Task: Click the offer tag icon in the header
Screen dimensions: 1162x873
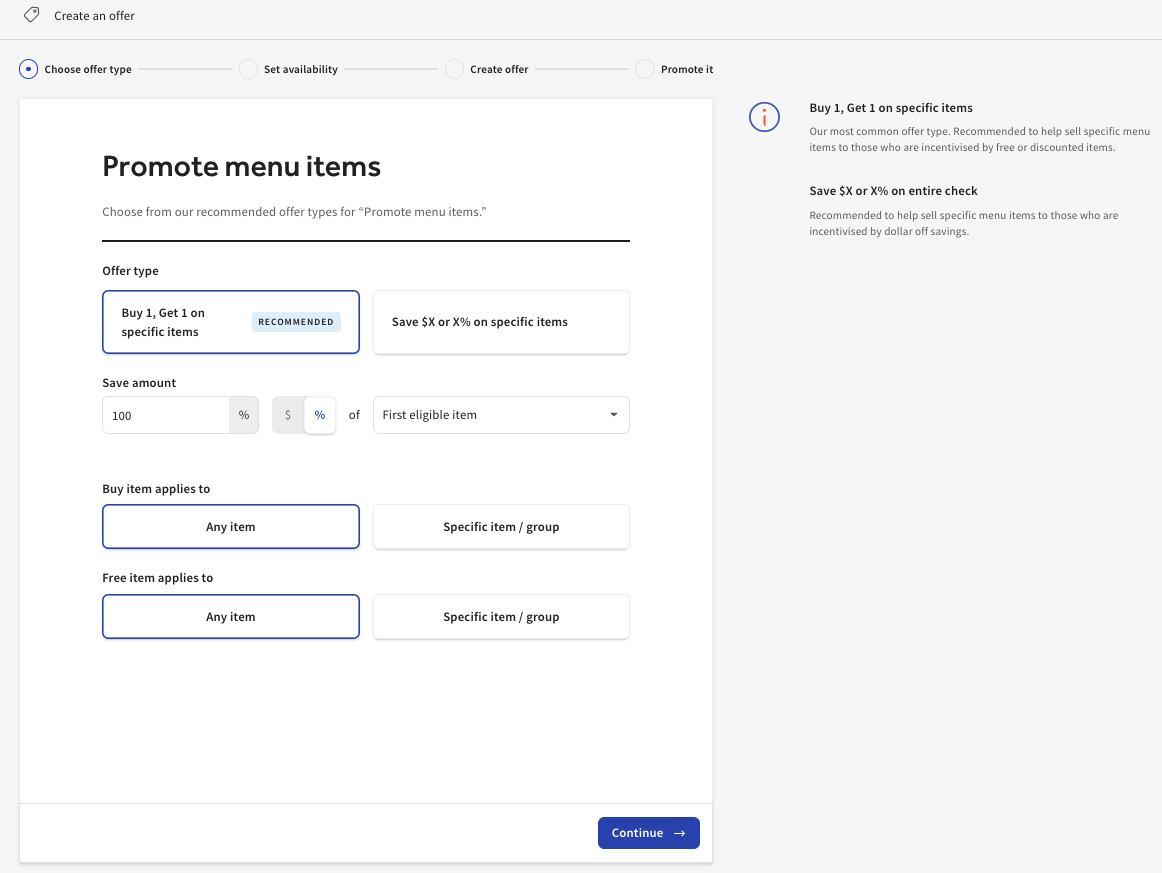Action: pyautogui.click(x=29, y=15)
